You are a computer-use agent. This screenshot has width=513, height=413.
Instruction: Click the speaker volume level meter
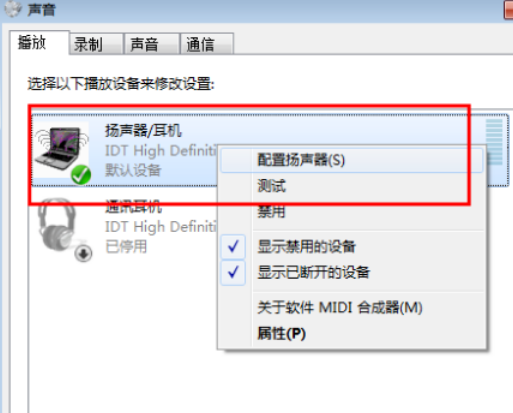click(494, 142)
